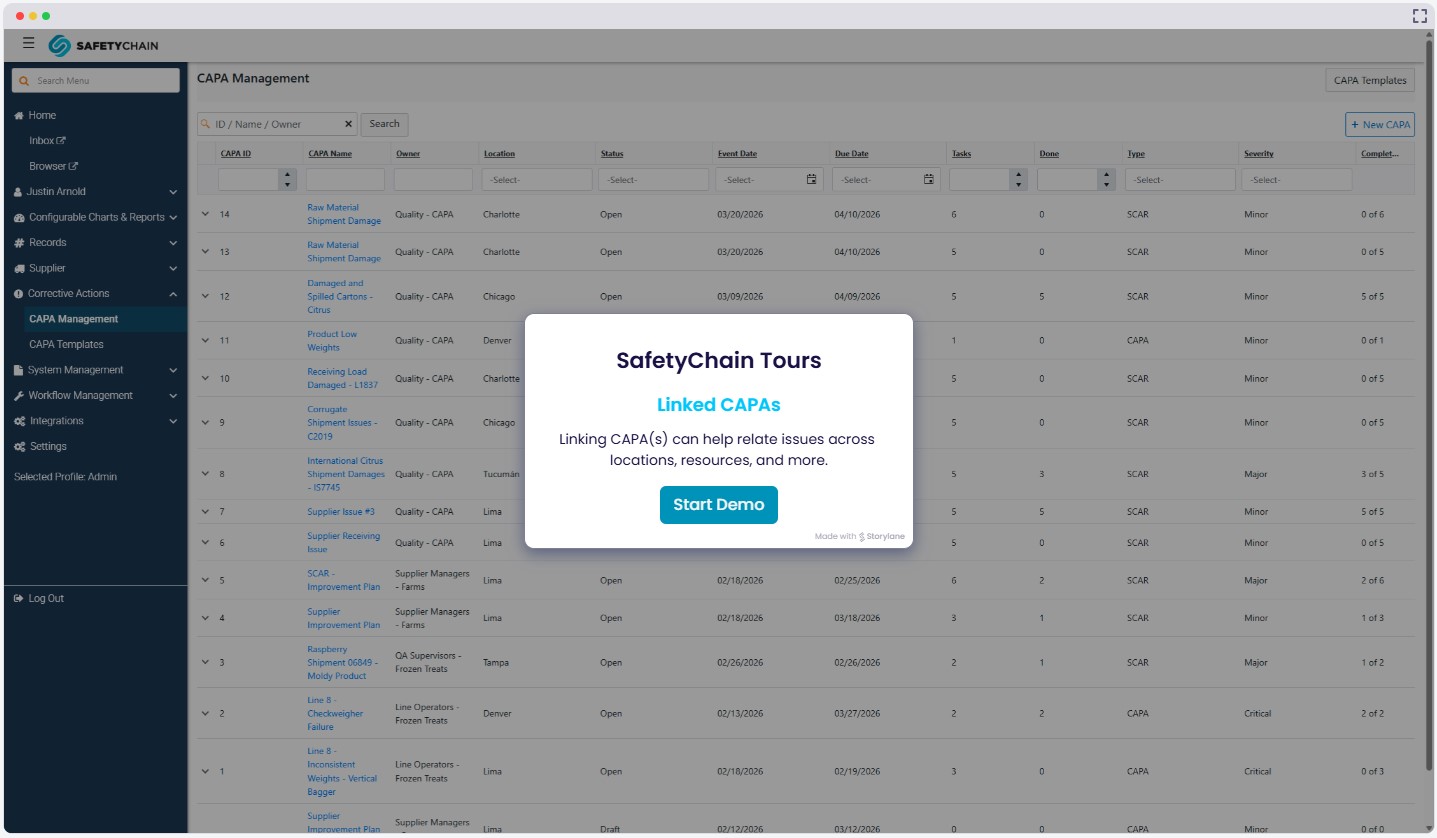The image size is (1437, 838).
Task: Expand row for CAPA ID 12
Action: point(205,296)
